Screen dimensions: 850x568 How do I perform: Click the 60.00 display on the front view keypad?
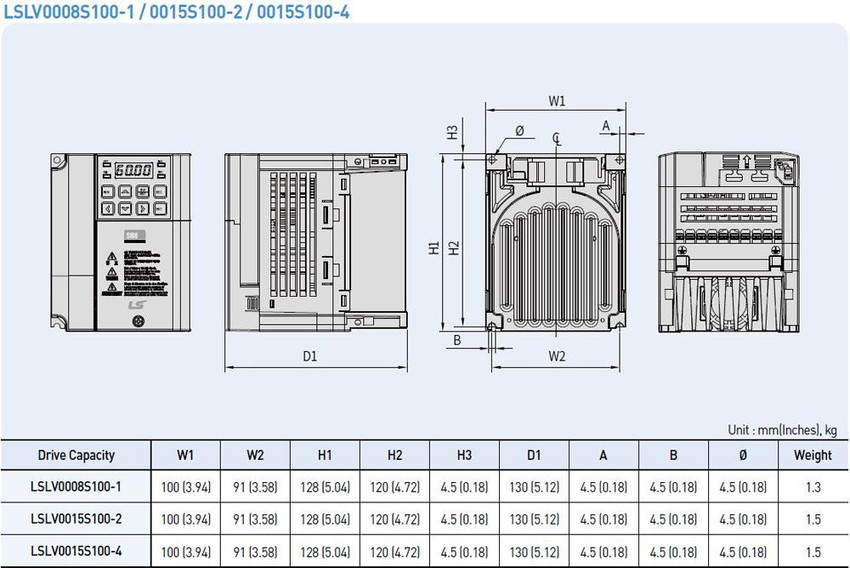[133, 170]
